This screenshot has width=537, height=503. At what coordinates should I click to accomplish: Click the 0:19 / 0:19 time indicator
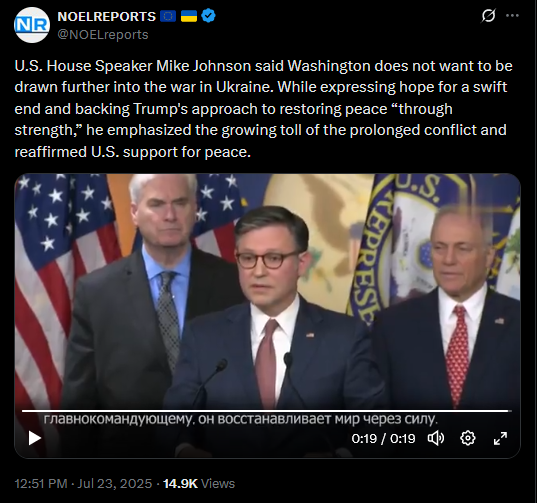tap(383, 438)
